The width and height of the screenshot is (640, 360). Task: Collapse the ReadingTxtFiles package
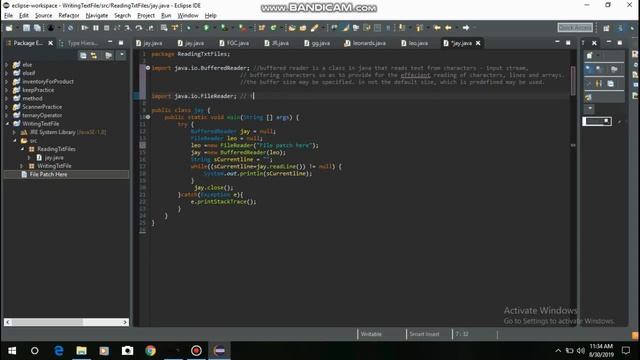pos(22,149)
